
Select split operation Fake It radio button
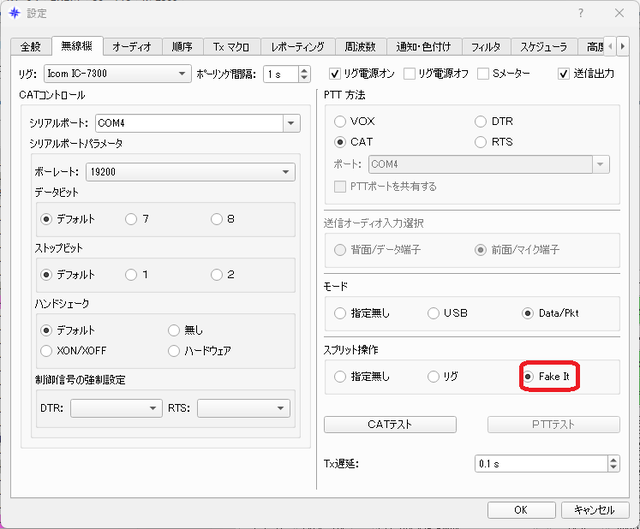click(528, 376)
